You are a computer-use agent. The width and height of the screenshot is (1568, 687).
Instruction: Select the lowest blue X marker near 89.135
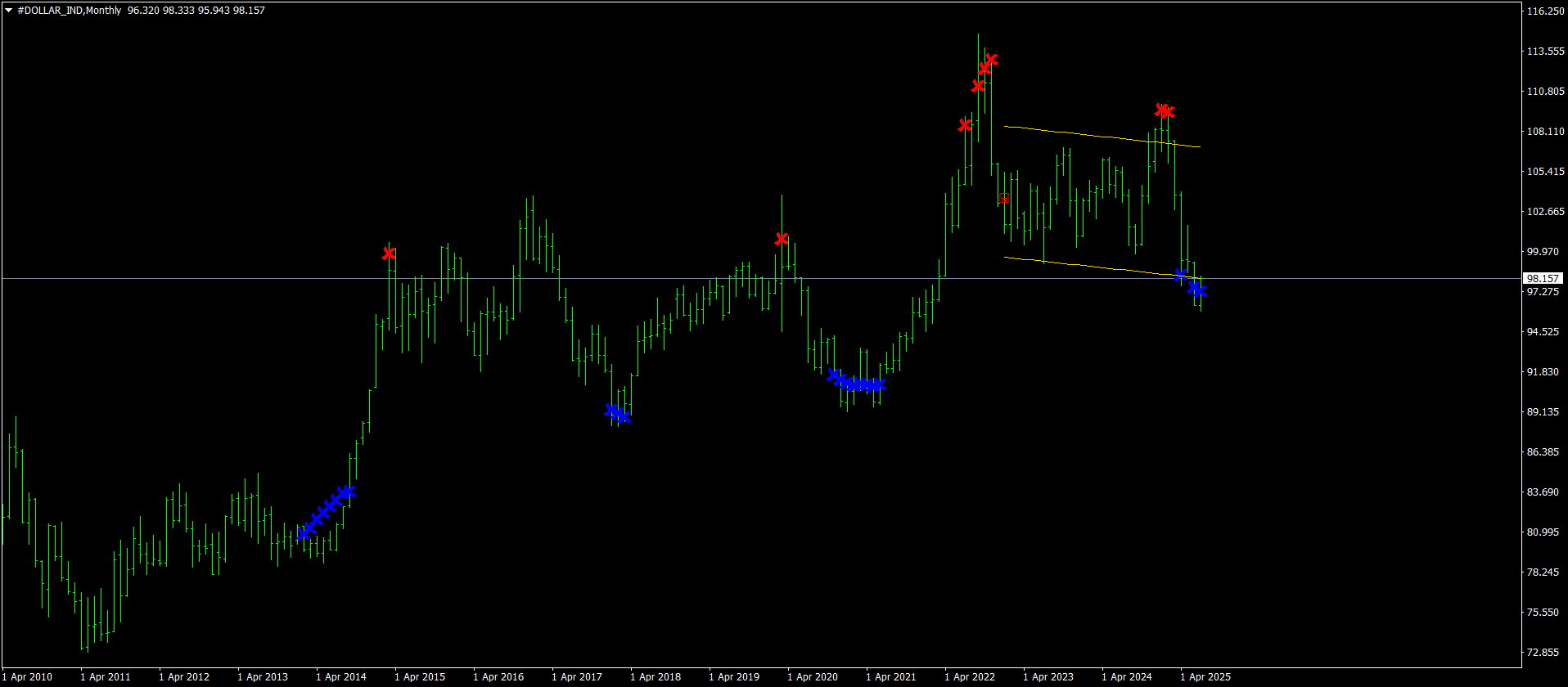coord(623,416)
